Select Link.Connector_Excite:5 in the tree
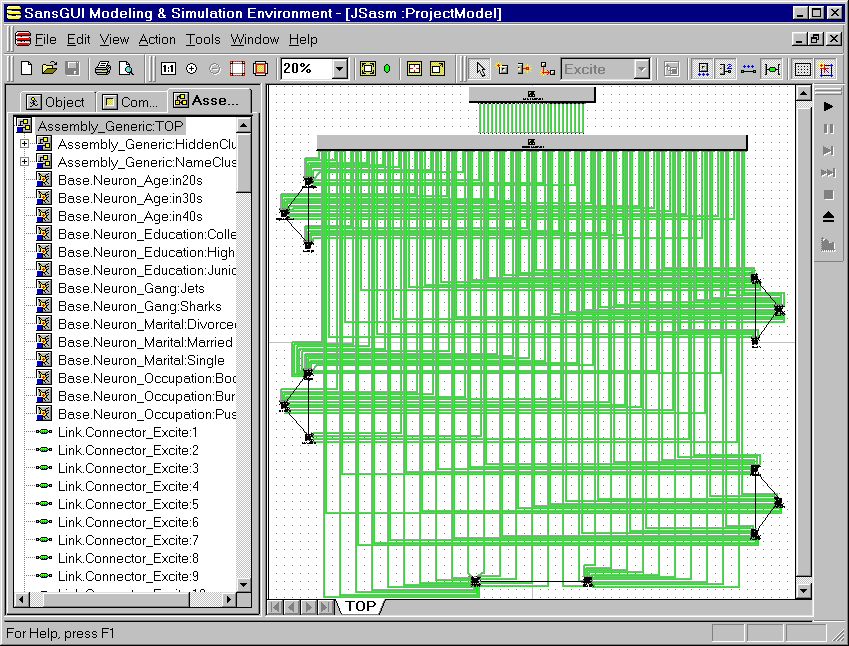849x646 pixels. 127,504
